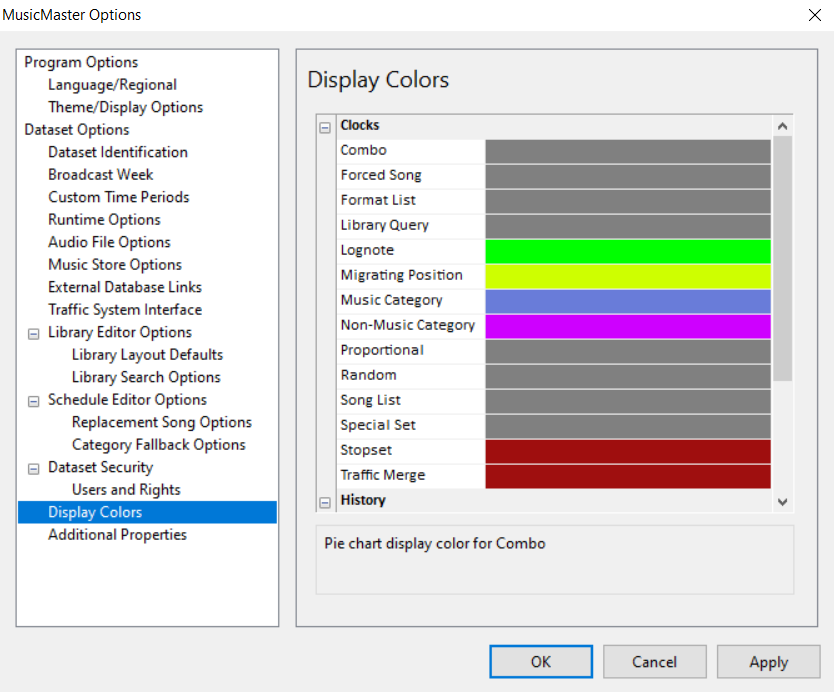834x692 pixels.
Task: Expand the History group
Action: tap(325, 502)
